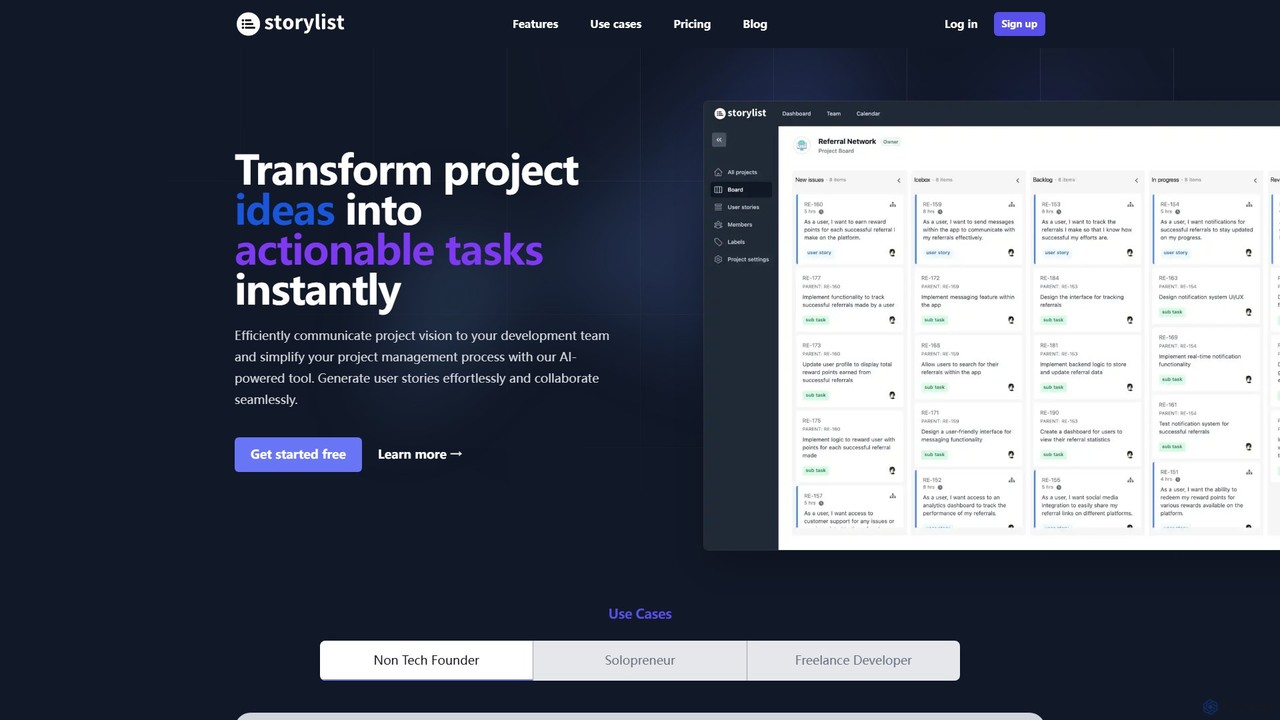Click the assignee avatar on card RE-161
The height and width of the screenshot is (720, 1280).
(x=1249, y=446)
